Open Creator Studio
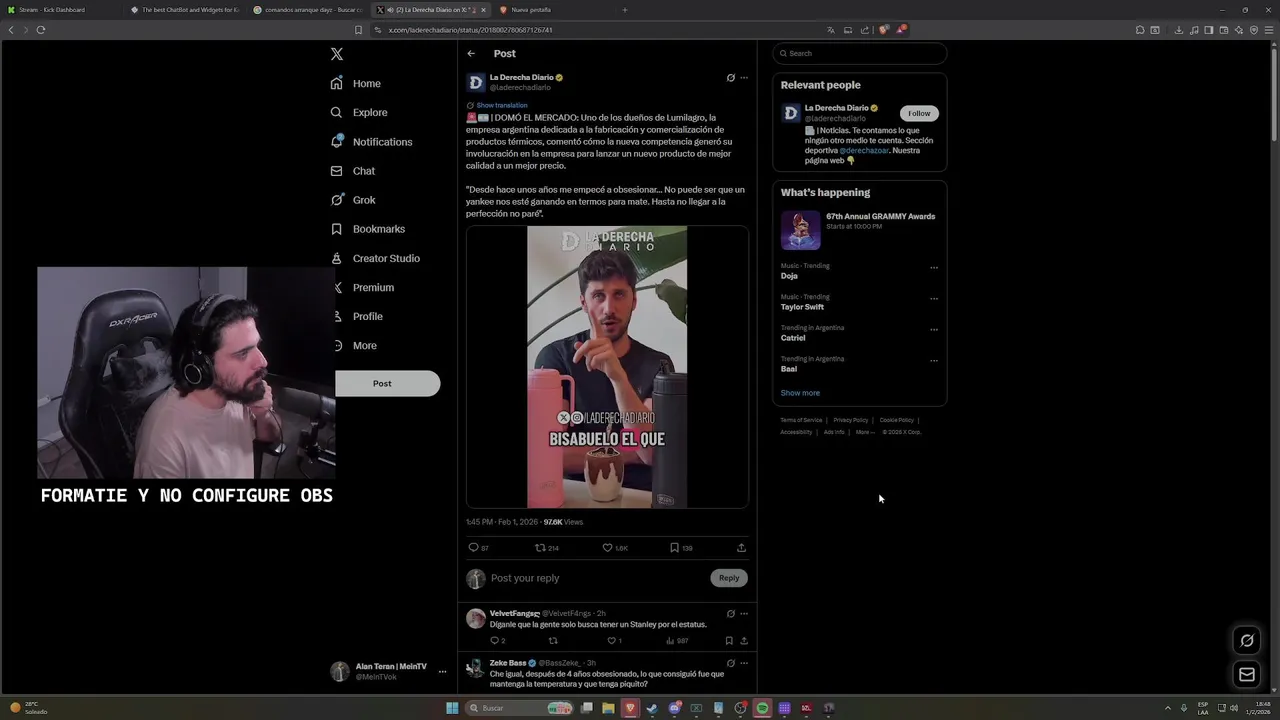The image size is (1280, 720). coord(375,258)
